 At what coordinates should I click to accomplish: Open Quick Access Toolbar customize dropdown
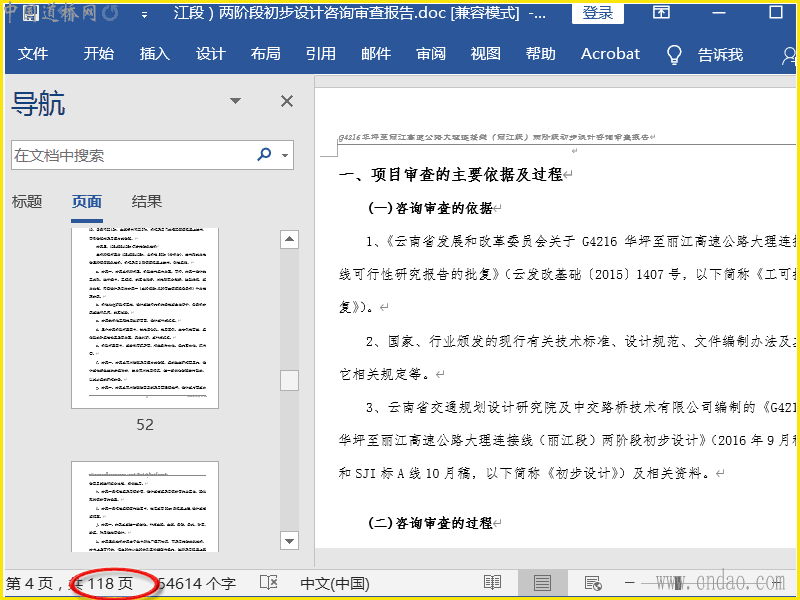(144, 15)
